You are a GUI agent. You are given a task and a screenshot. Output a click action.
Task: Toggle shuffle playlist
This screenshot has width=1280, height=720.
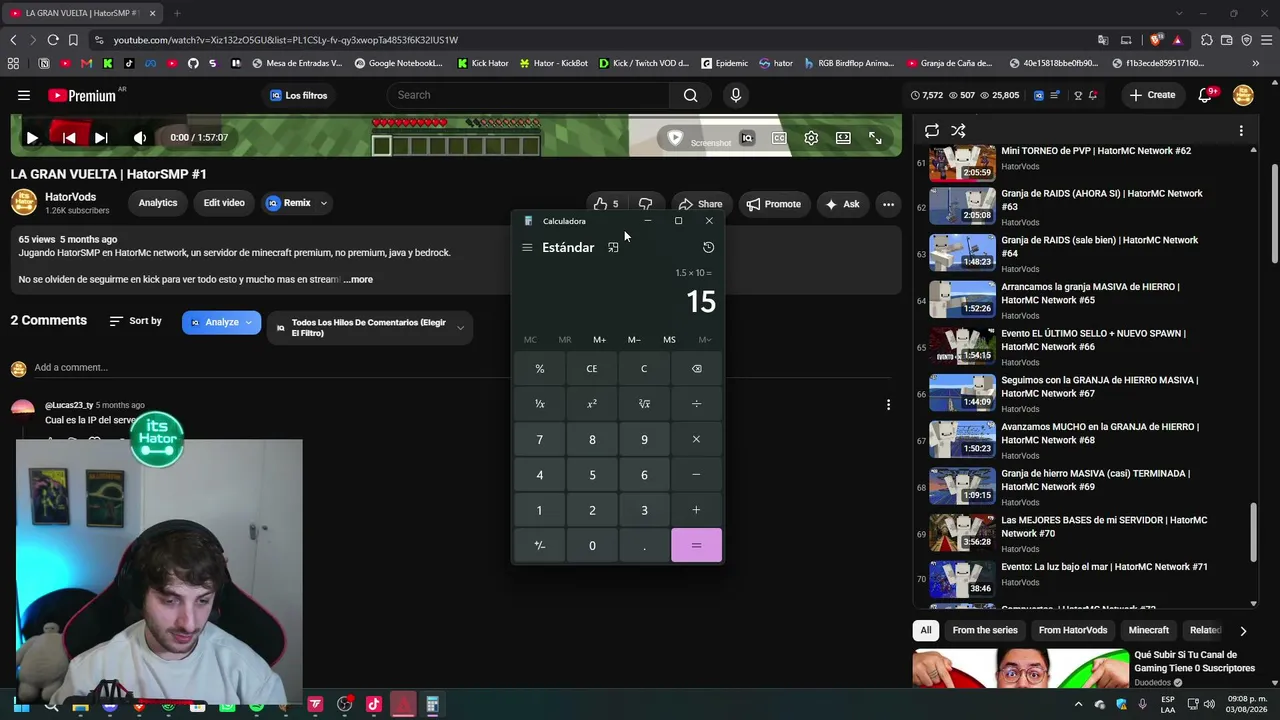958,131
